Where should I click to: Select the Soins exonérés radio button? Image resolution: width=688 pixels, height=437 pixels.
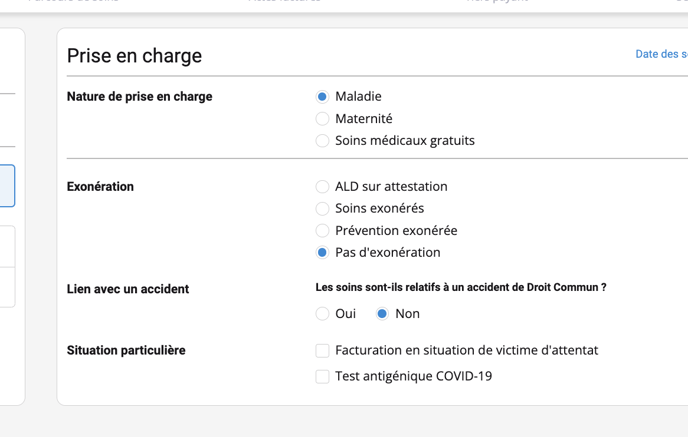(x=322, y=209)
